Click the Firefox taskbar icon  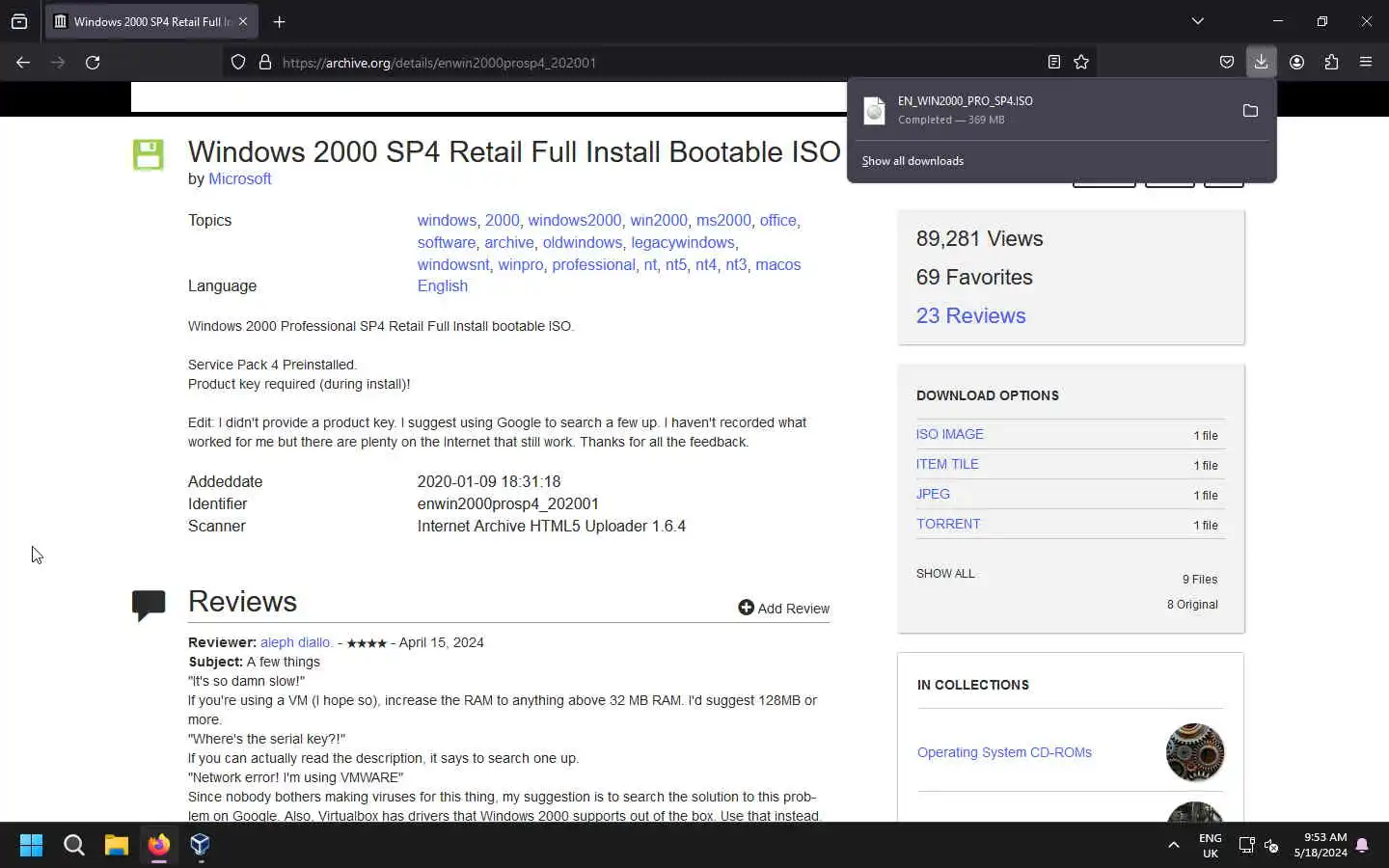point(158,846)
